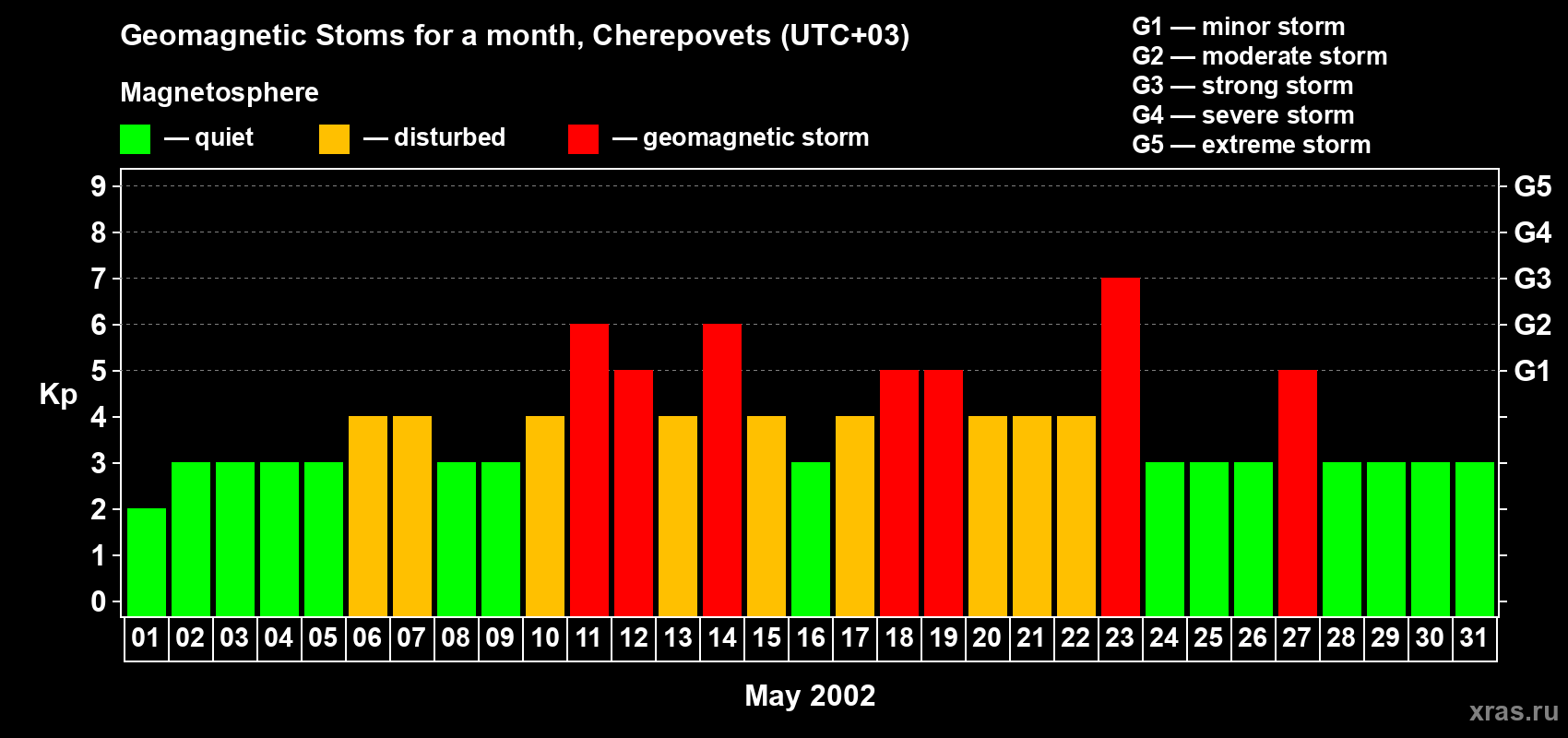Click the date label 13
The width and height of the screenshot is (1568, 738).
[678, 637]
